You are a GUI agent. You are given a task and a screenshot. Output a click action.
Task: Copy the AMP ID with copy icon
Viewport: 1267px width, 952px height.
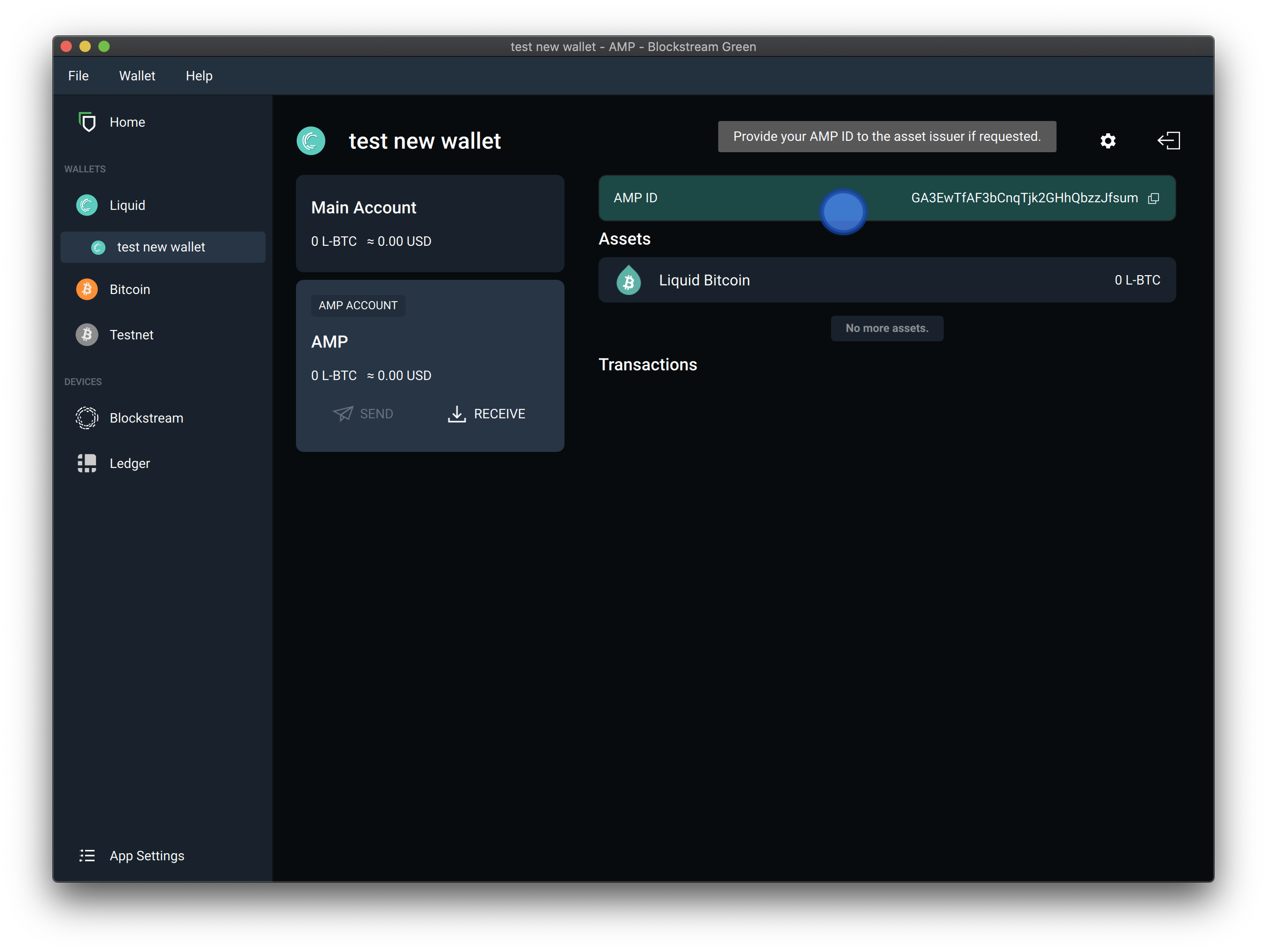pos(1154,198)
